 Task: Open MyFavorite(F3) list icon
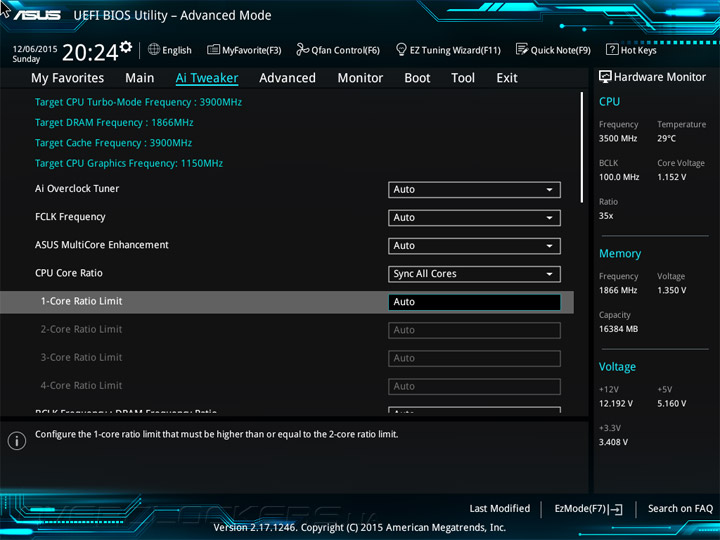(x=213, y=49)
